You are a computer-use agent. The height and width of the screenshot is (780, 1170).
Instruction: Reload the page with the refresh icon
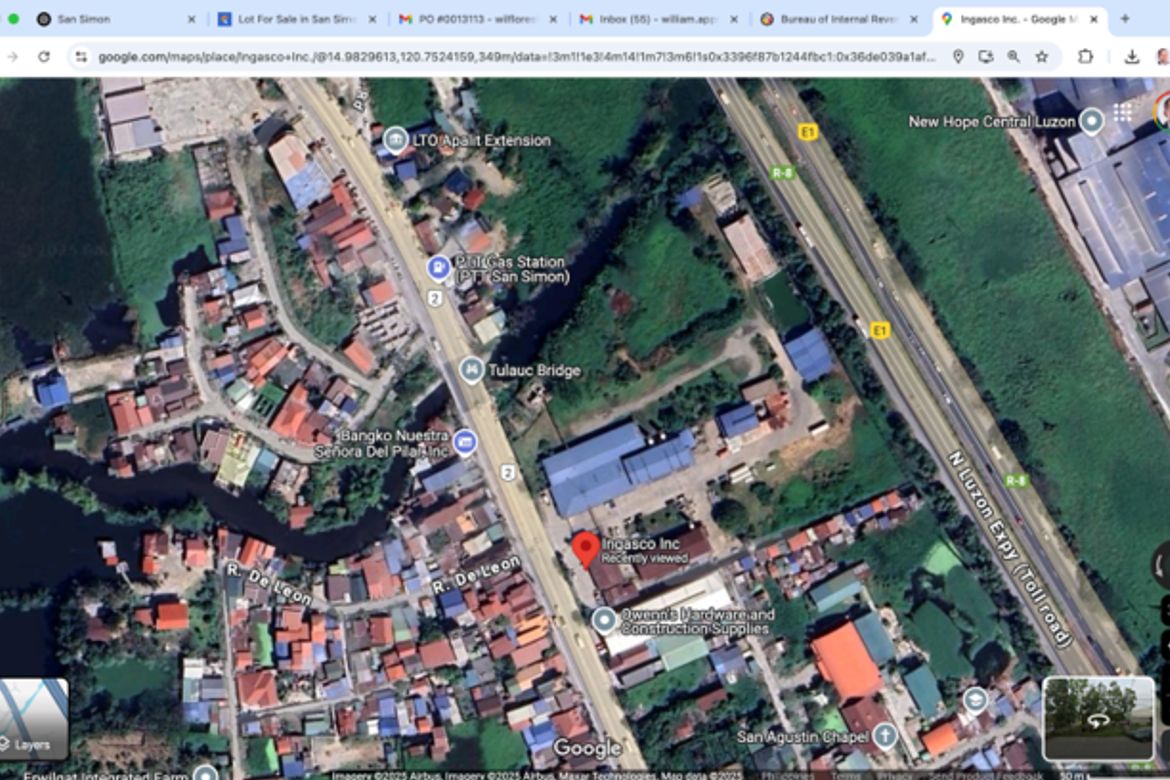click(x=44, y=57)
